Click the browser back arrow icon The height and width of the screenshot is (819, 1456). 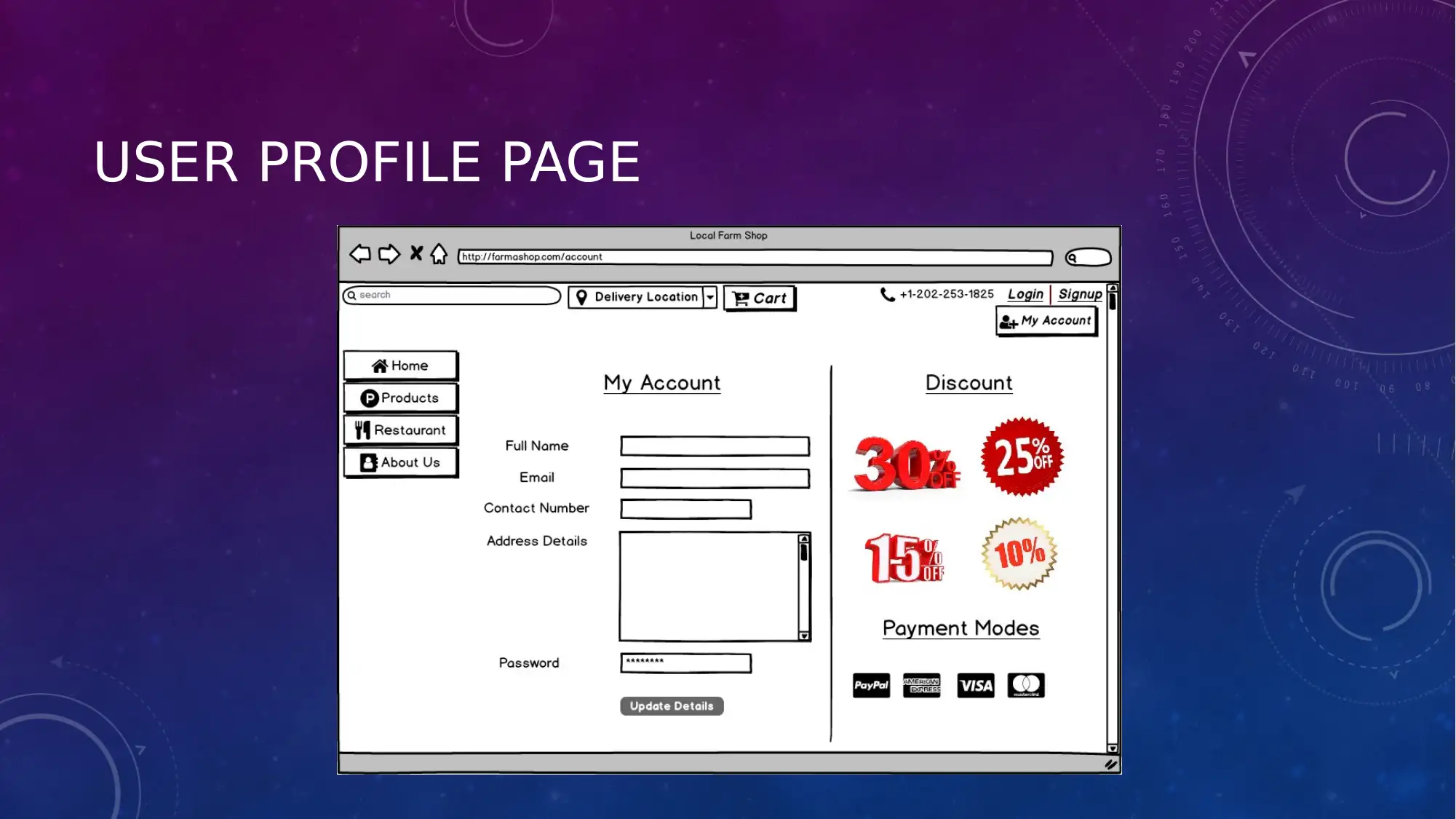360,253
